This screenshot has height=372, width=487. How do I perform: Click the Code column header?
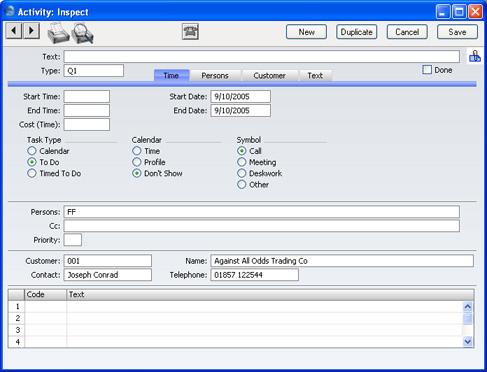coord(45,295)
